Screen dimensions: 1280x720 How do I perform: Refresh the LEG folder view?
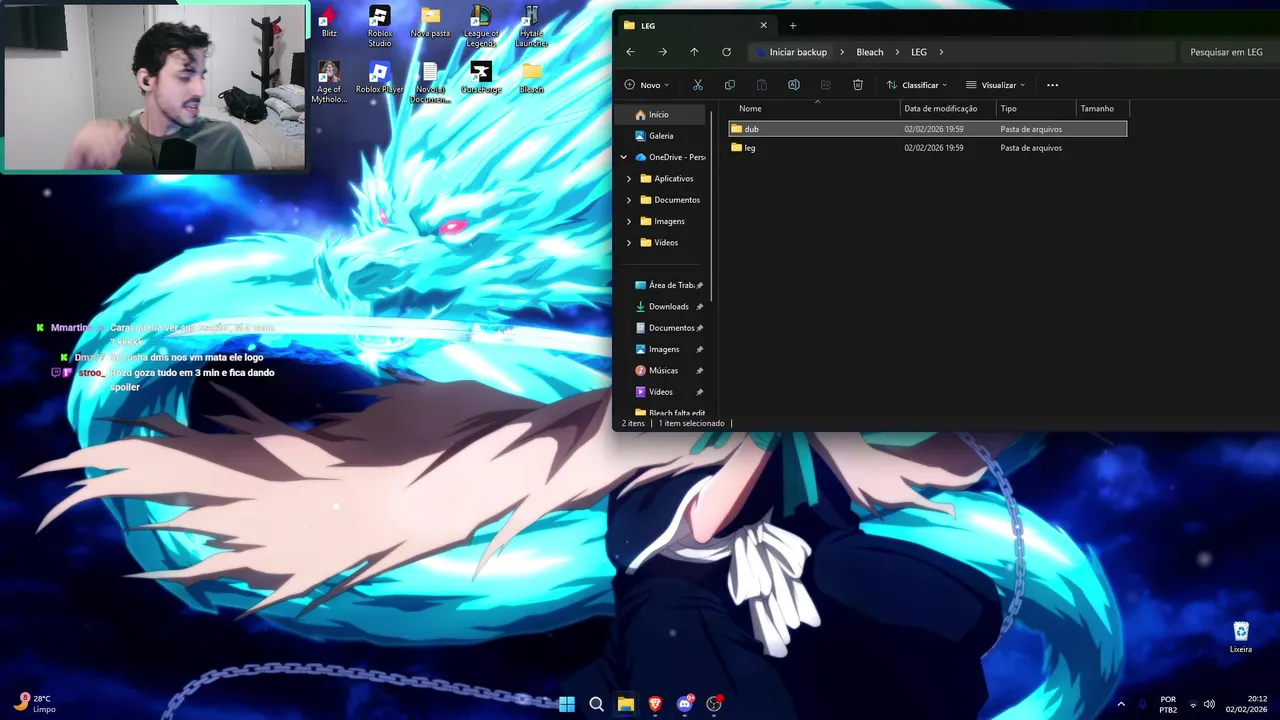[726, 52]
